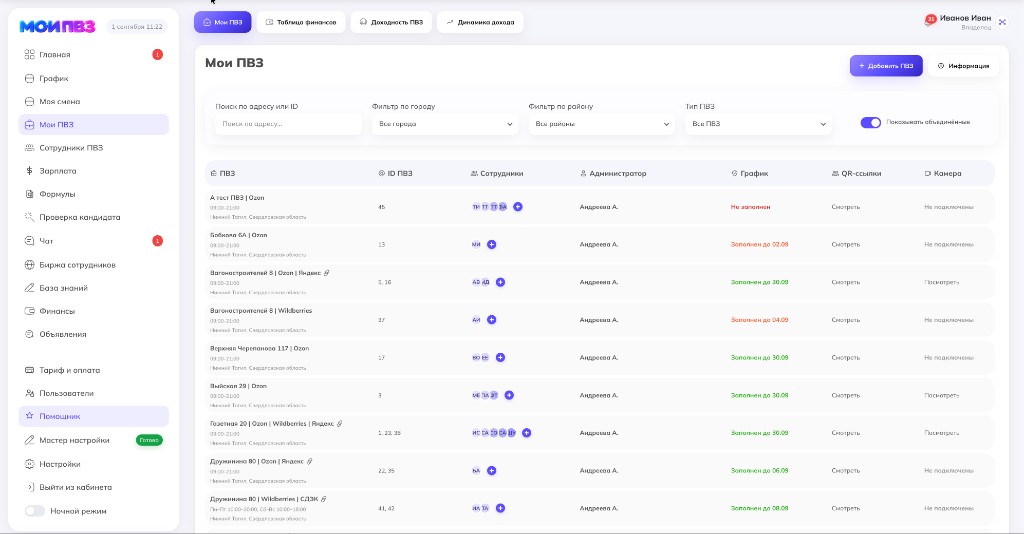Open Биржа сотрудников
1024x534 pixels.
tap(93, 265)
